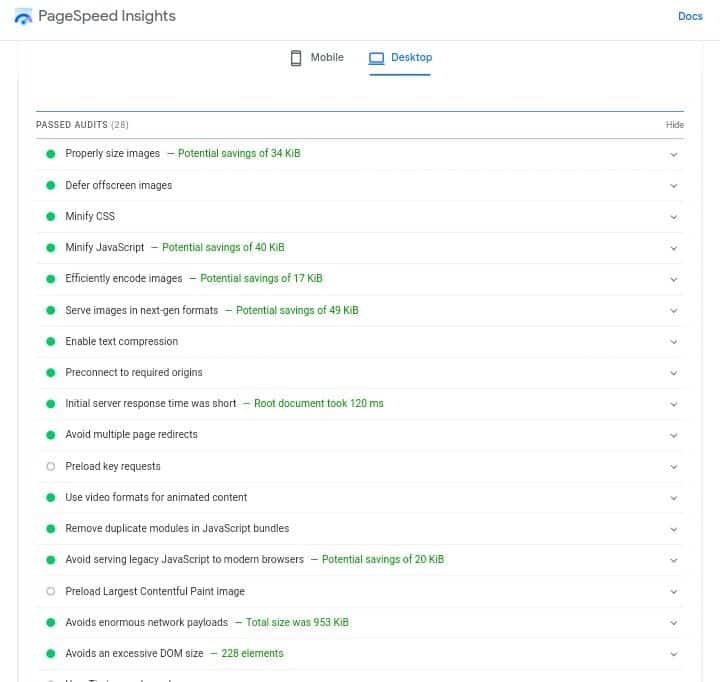Click green dot for Initial server response time

click(x=51, y=404)
